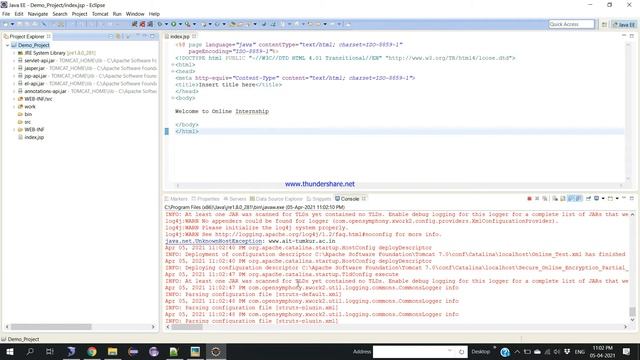Click the Open Perspective icon
Image resolution: width=640 pixels, height=360 pixels.
pos(604,24)
